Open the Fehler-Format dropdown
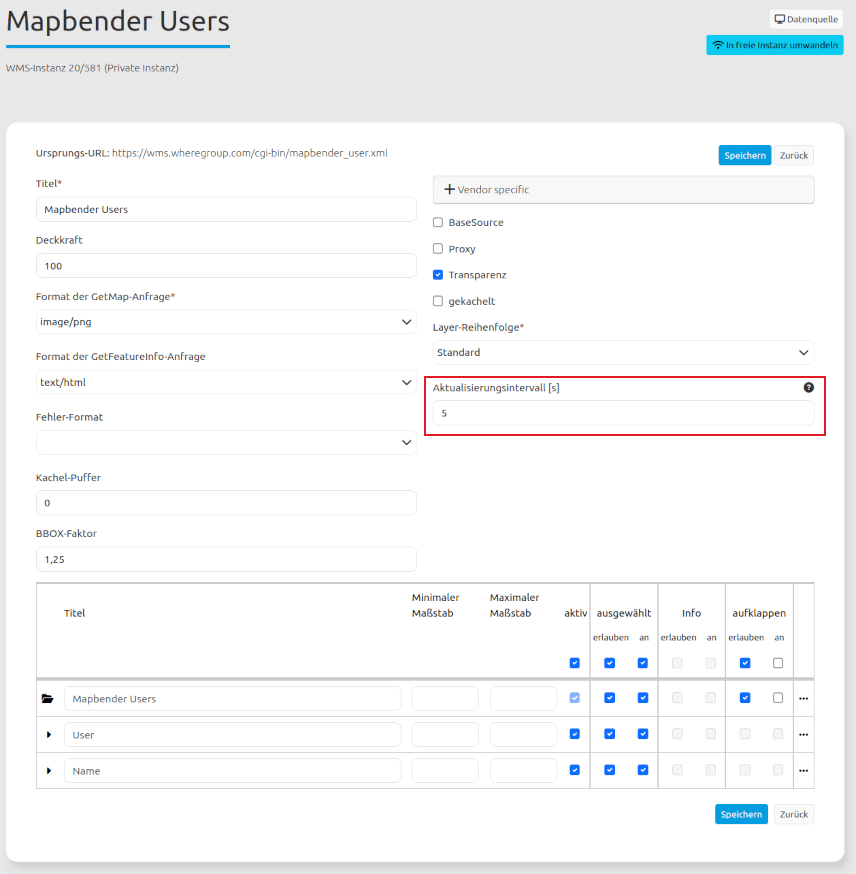This screenshot has width=856, height=874. (226, 442)
